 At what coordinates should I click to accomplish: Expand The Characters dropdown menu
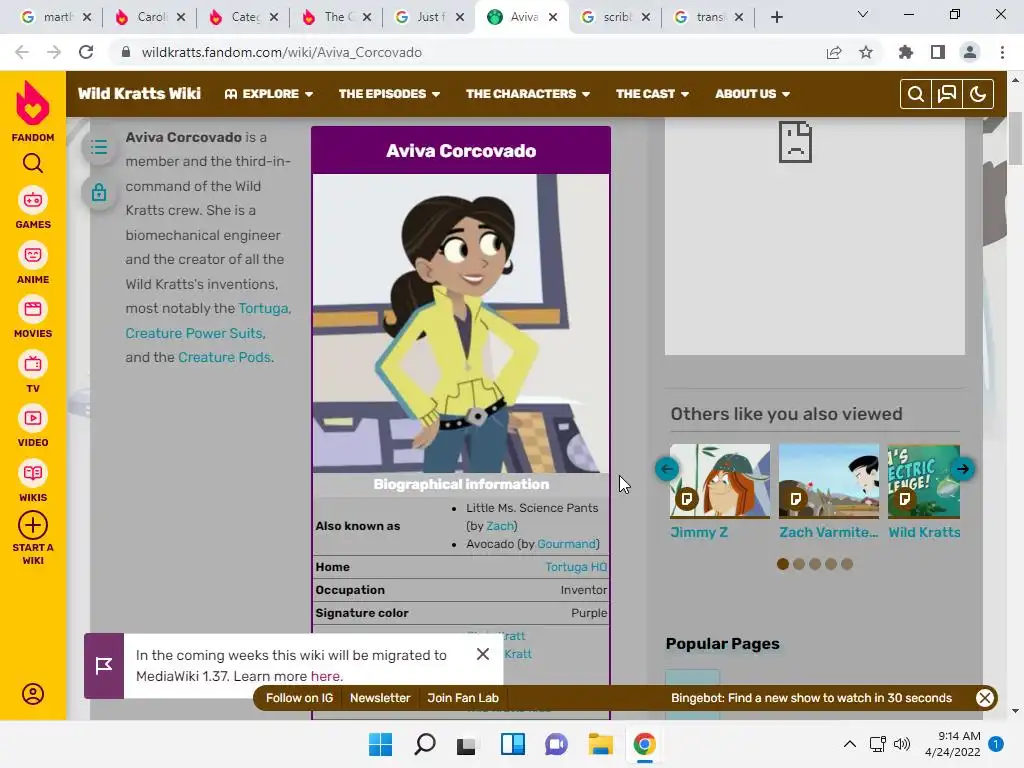(x=528, y=94)
